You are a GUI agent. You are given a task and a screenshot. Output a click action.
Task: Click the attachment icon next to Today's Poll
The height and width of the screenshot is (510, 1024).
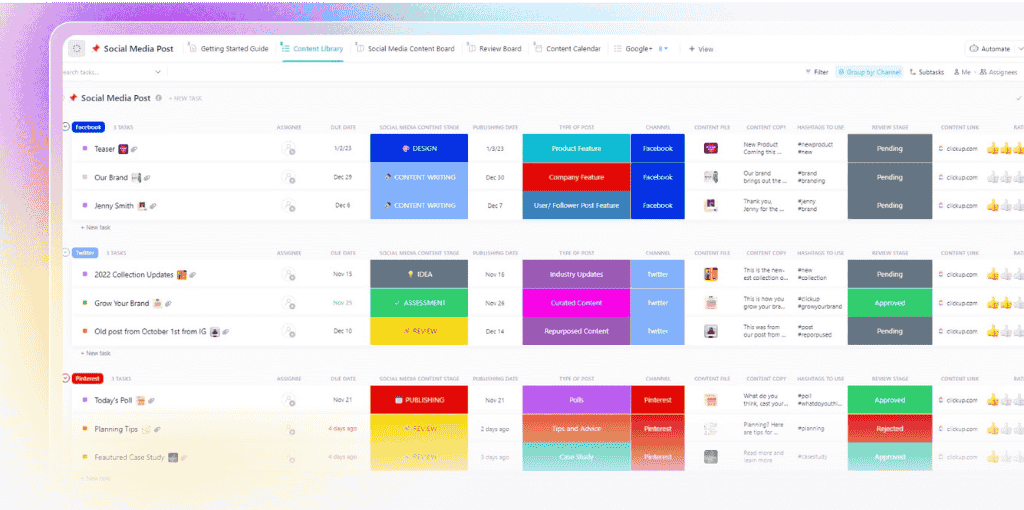(151, 400)
